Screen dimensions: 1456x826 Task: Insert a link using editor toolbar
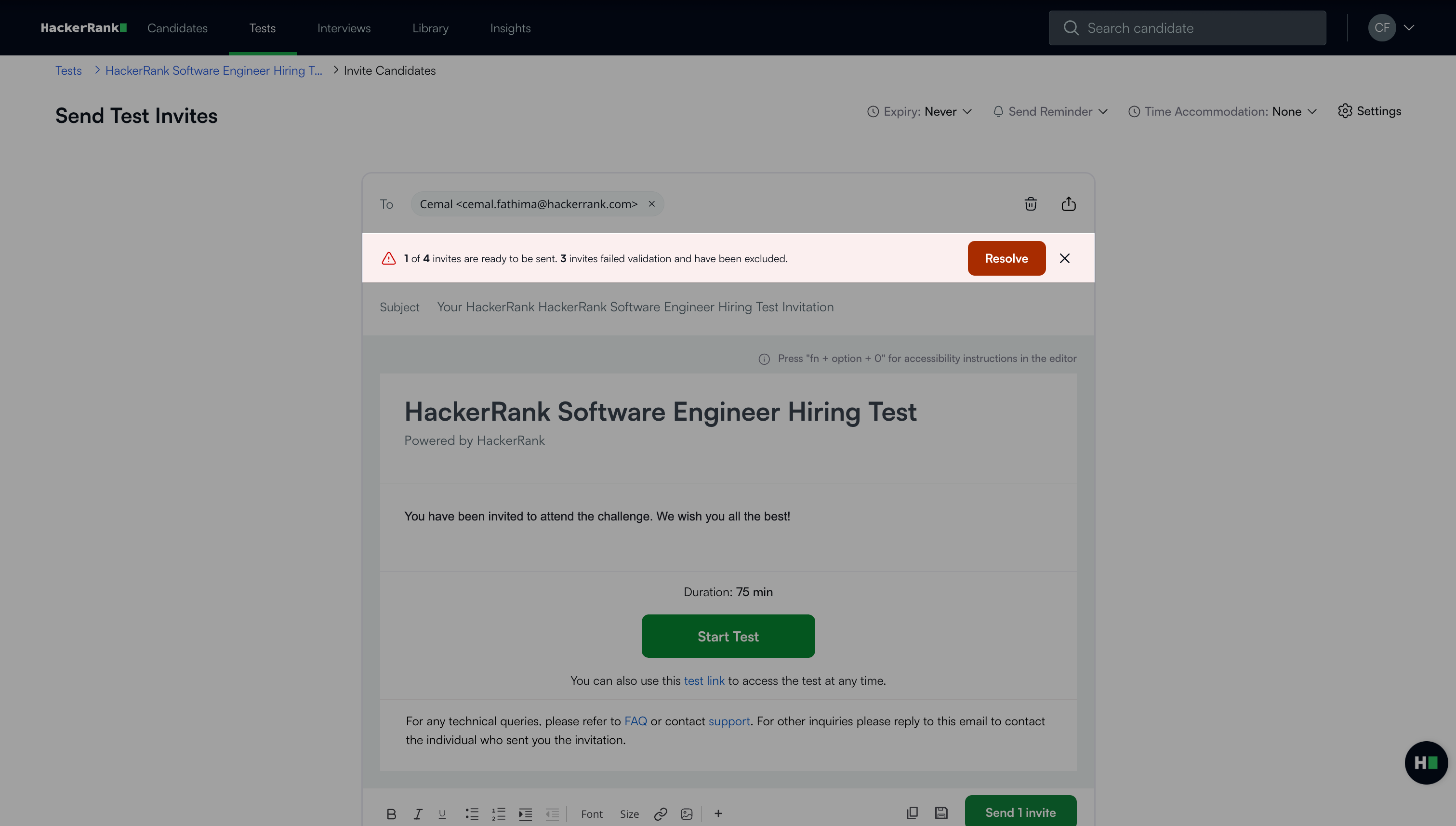(x=660, y=813)
